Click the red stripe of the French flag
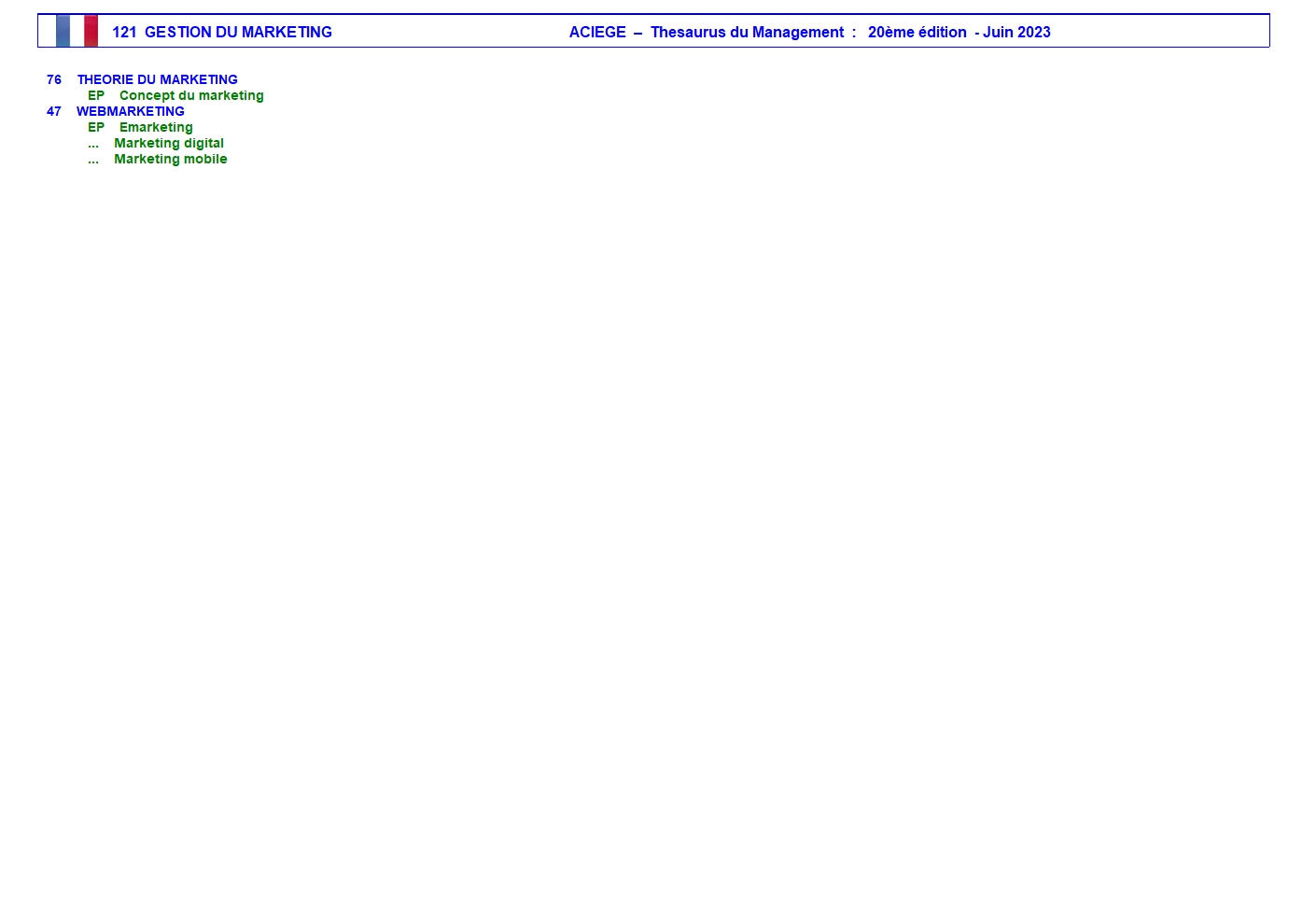The height and width of the screenshot is (915, 1316). tap(91, 31)
